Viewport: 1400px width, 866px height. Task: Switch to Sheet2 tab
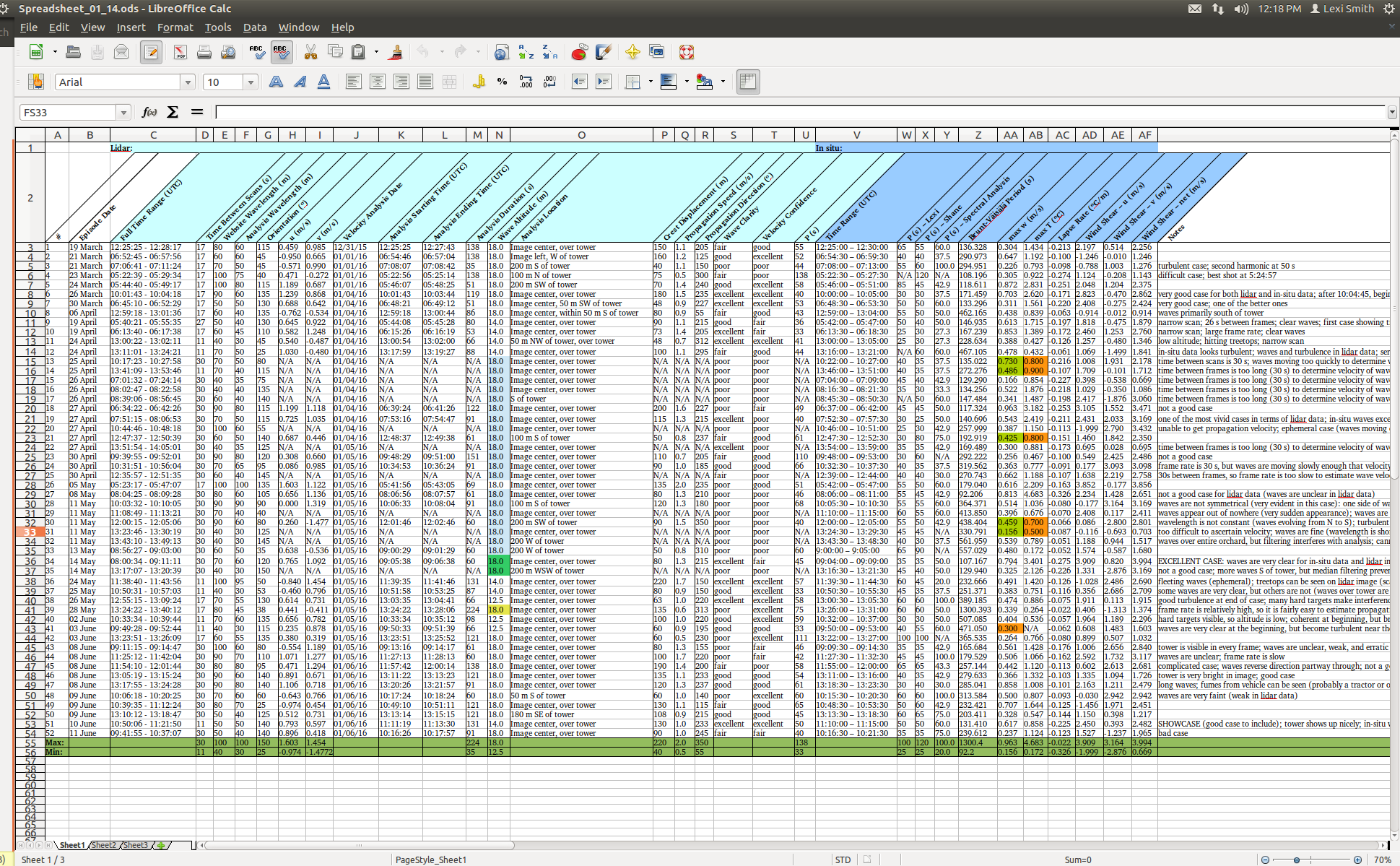click(103, 845)
